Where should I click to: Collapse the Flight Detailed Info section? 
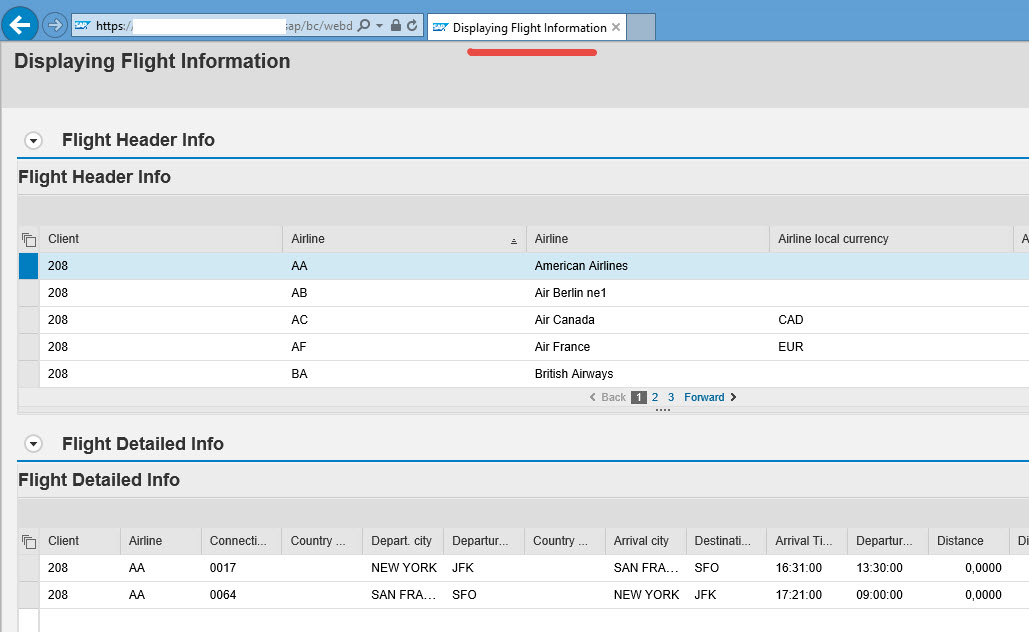33,443
